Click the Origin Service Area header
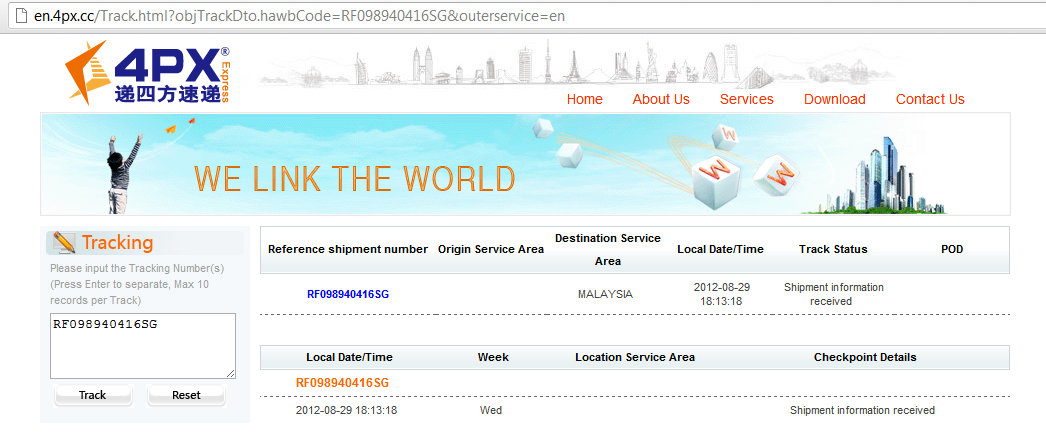This screenshot has width=1046, height=445. pos(491,250)
